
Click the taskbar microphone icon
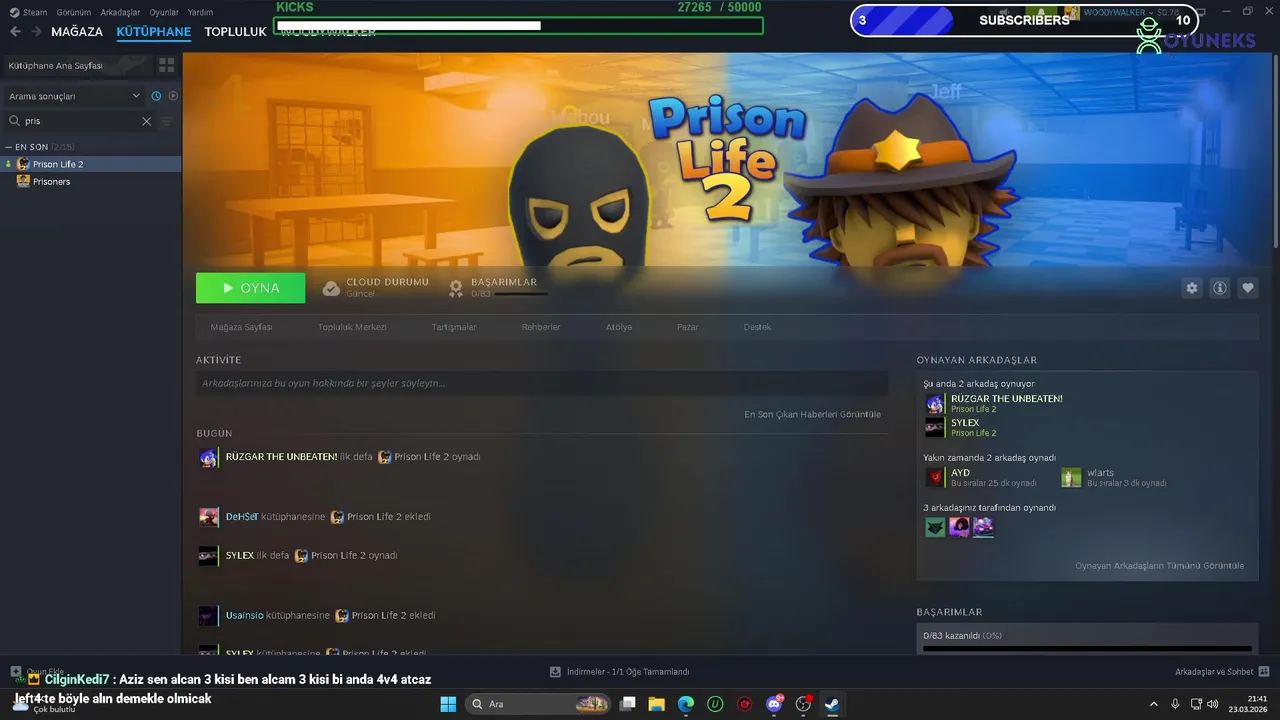(x=1175, y=703)
